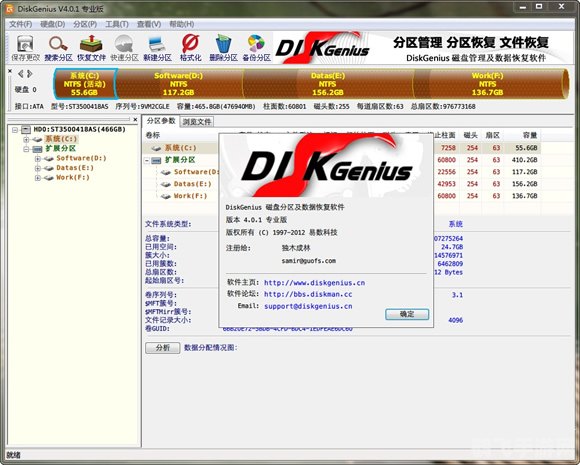This screenshot has height=465, width=580.
Task: Switch to the 分区参数 tab
Action: (161, 121)
